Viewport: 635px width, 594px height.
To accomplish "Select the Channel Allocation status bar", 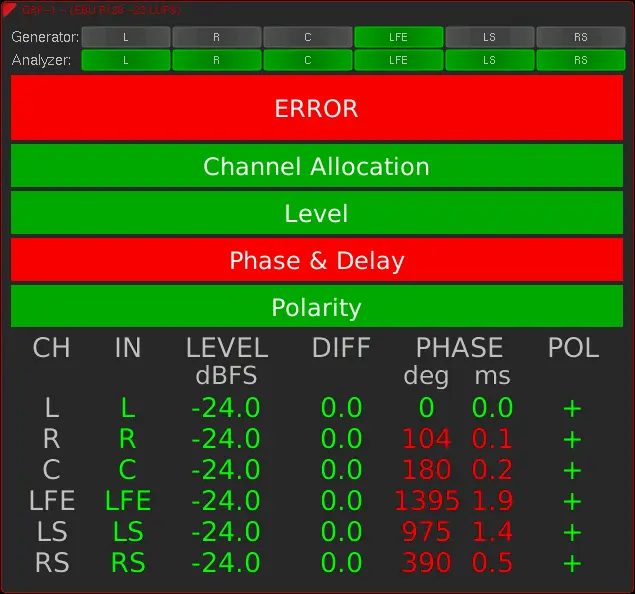I will [x=317, y=166].
